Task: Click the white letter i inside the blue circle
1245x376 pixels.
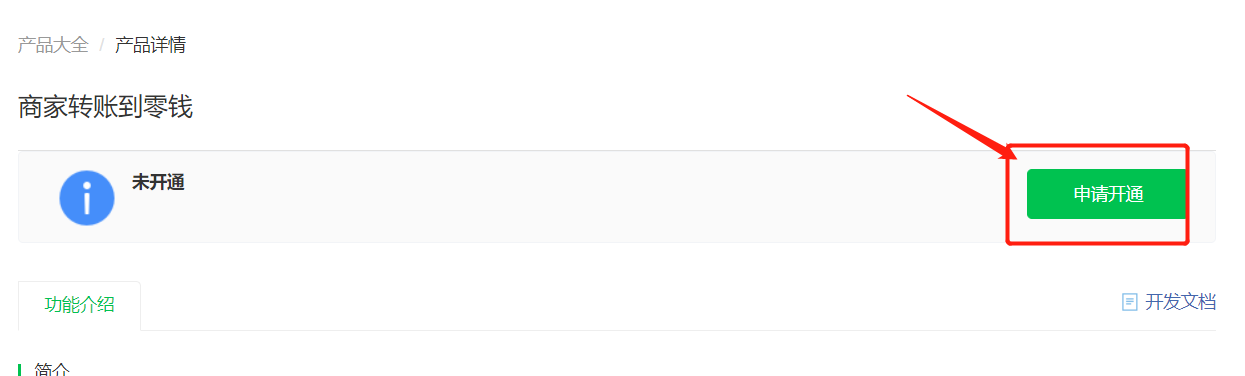Action: coord(87,198)
